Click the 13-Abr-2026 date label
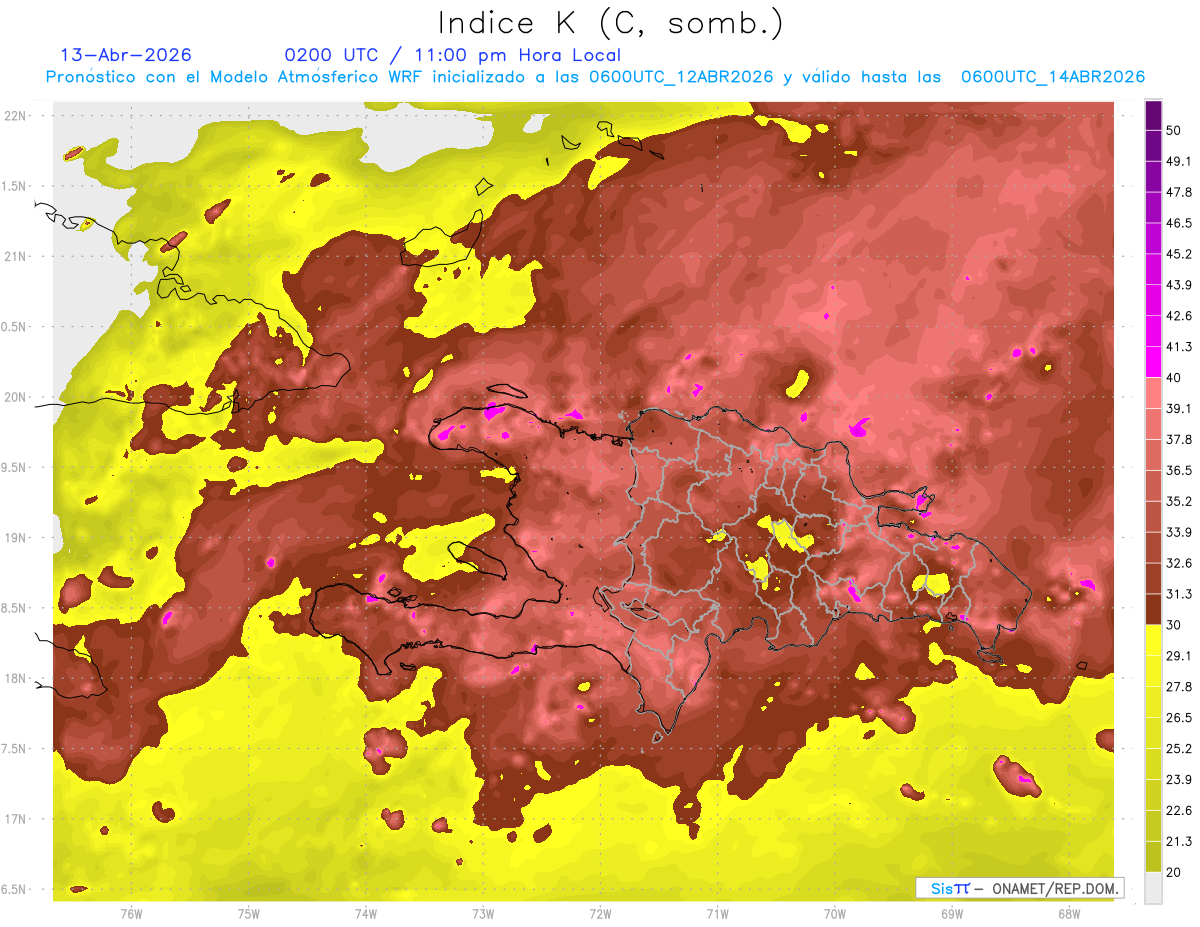Image resolution: width=1200 pixels, height=927 pixels. coord(126,55)
